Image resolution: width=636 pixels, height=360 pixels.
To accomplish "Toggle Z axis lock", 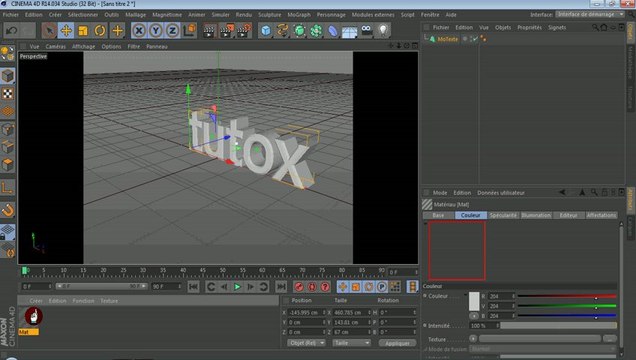I will [172, 30].
